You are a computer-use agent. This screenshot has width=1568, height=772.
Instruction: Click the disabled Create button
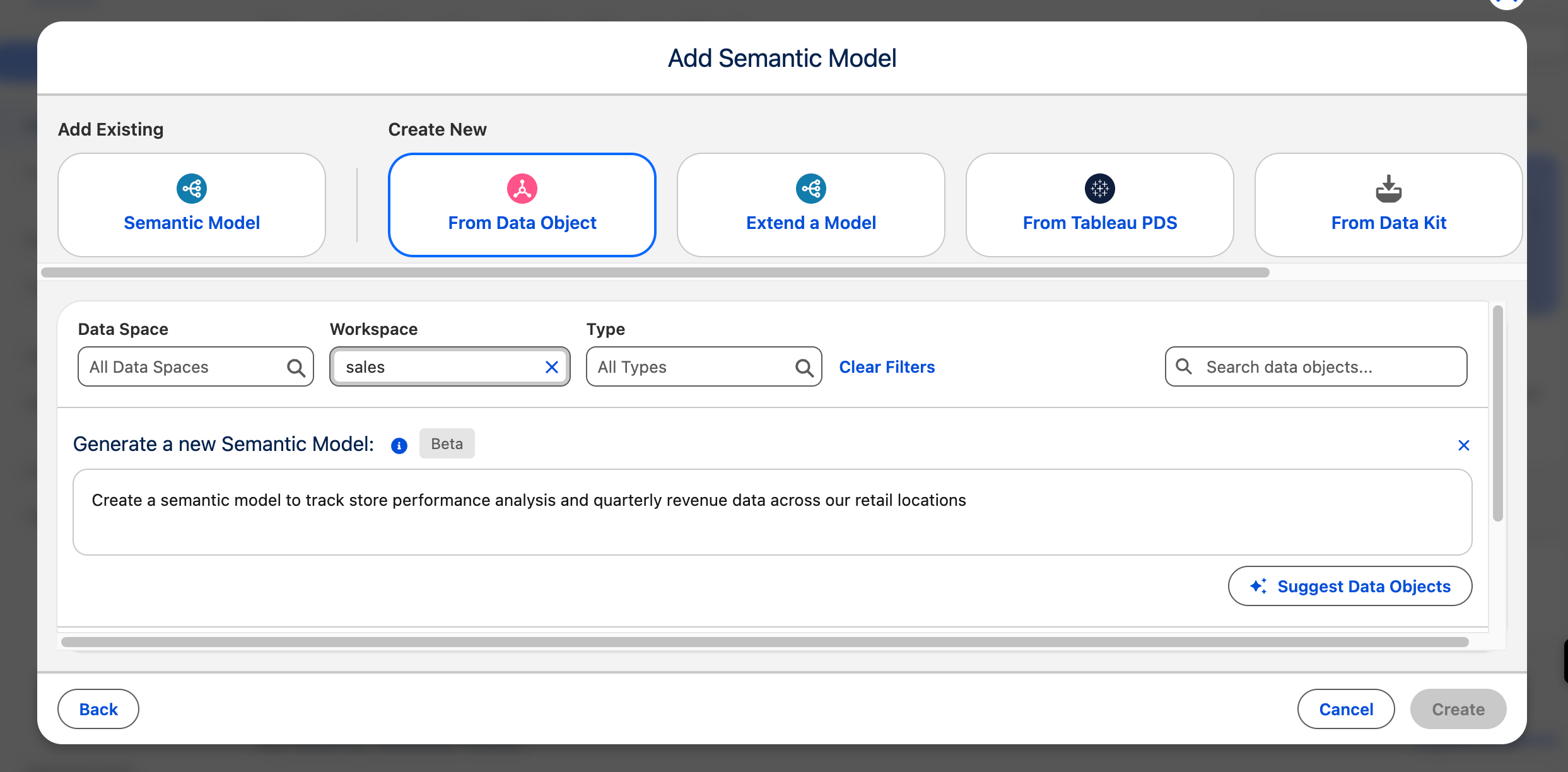tap(1458, 709)
